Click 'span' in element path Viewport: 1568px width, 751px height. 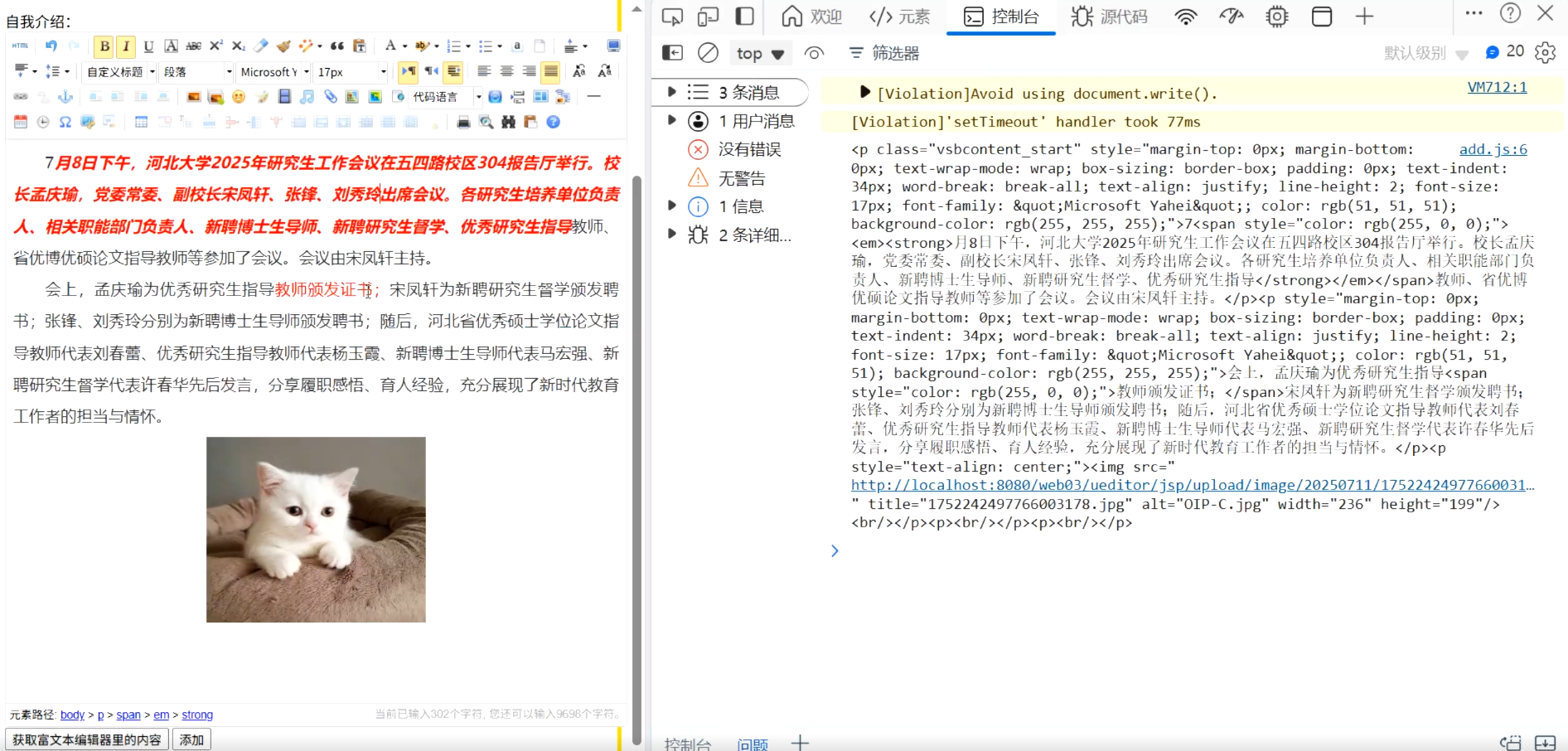tap(128, 715)
